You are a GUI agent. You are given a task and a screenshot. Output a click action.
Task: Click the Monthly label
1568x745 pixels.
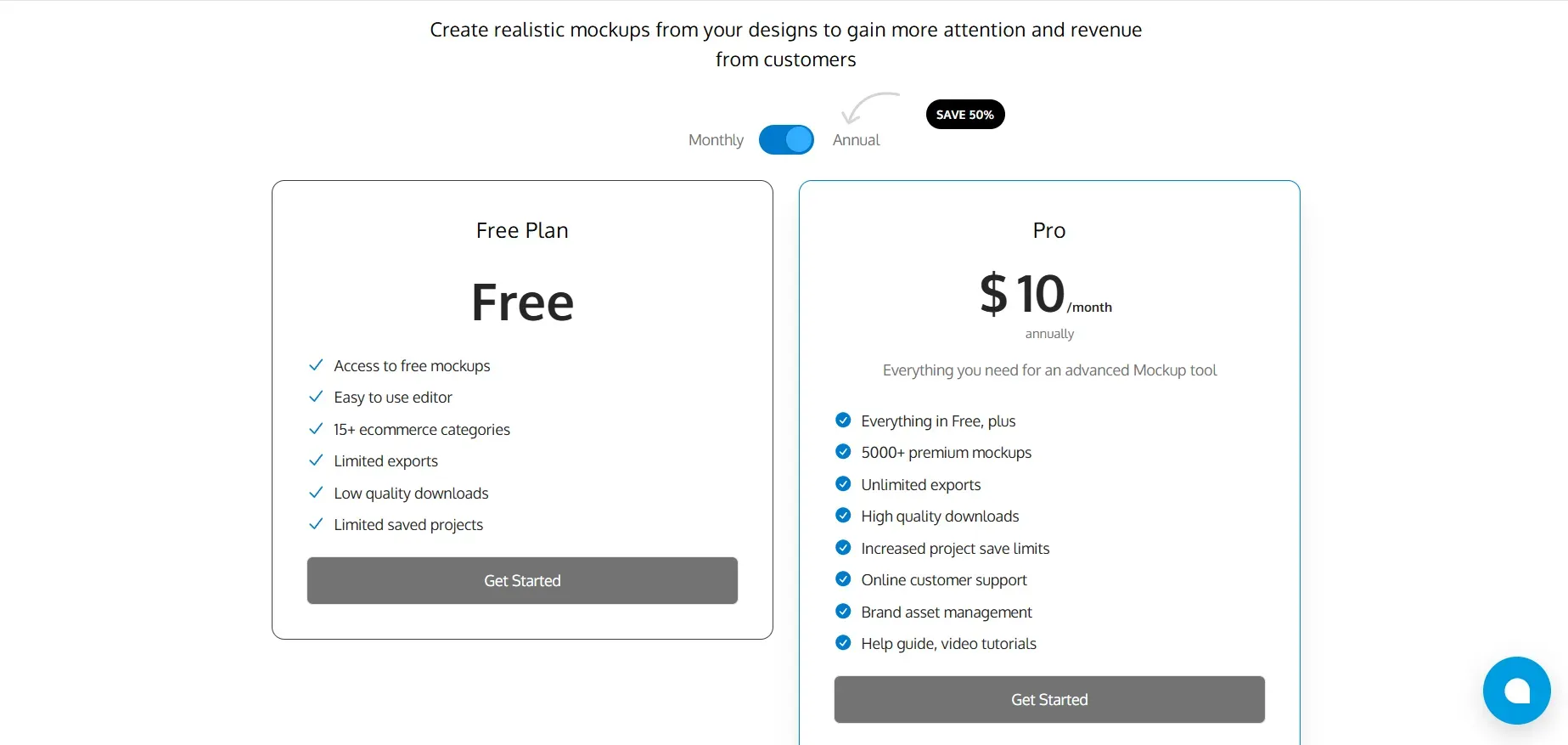716,139
